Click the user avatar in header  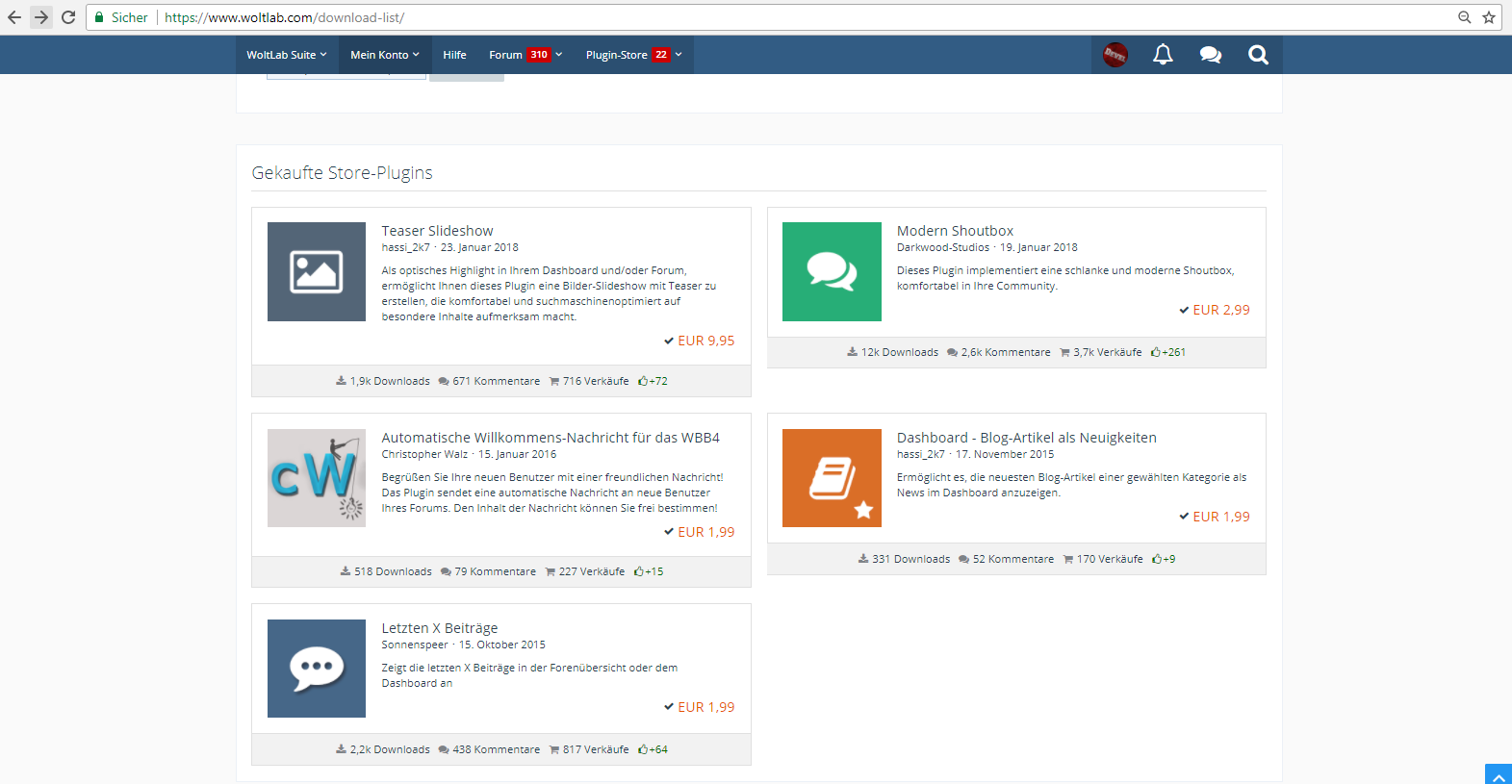(x=1115, y=55)
